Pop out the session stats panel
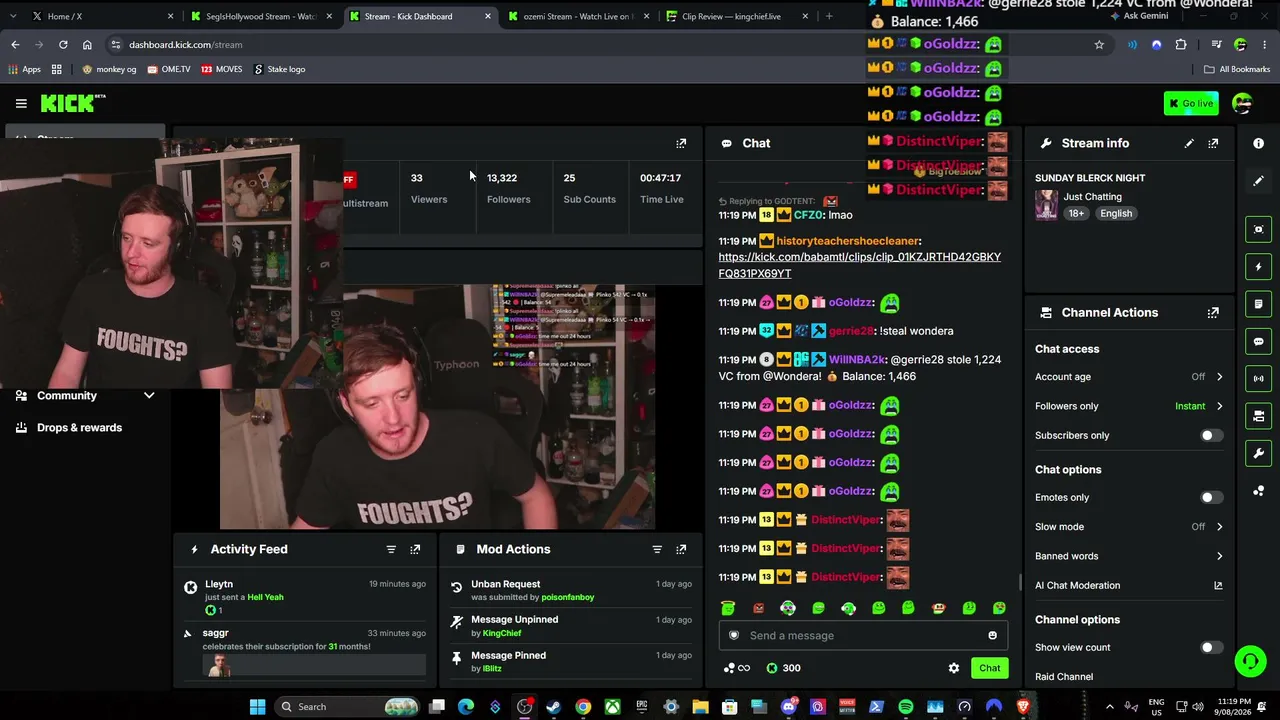The width and height of the screenshot is (1280, 720). click(x=681, y=143)
